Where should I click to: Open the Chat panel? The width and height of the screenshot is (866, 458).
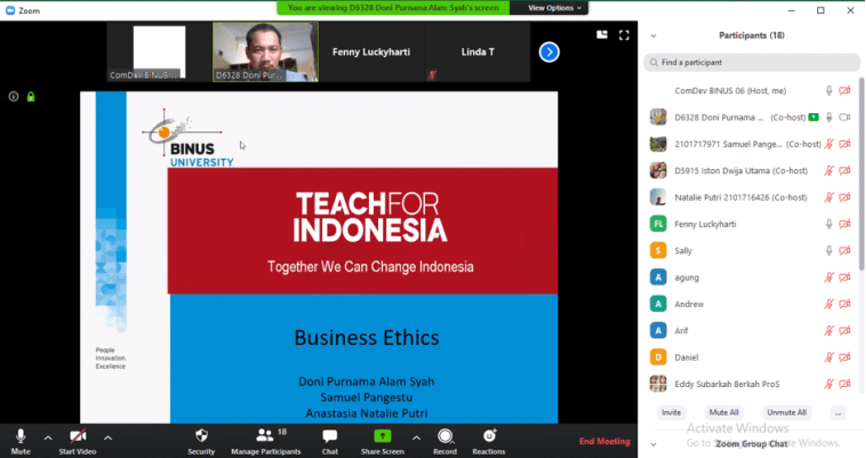330,441
